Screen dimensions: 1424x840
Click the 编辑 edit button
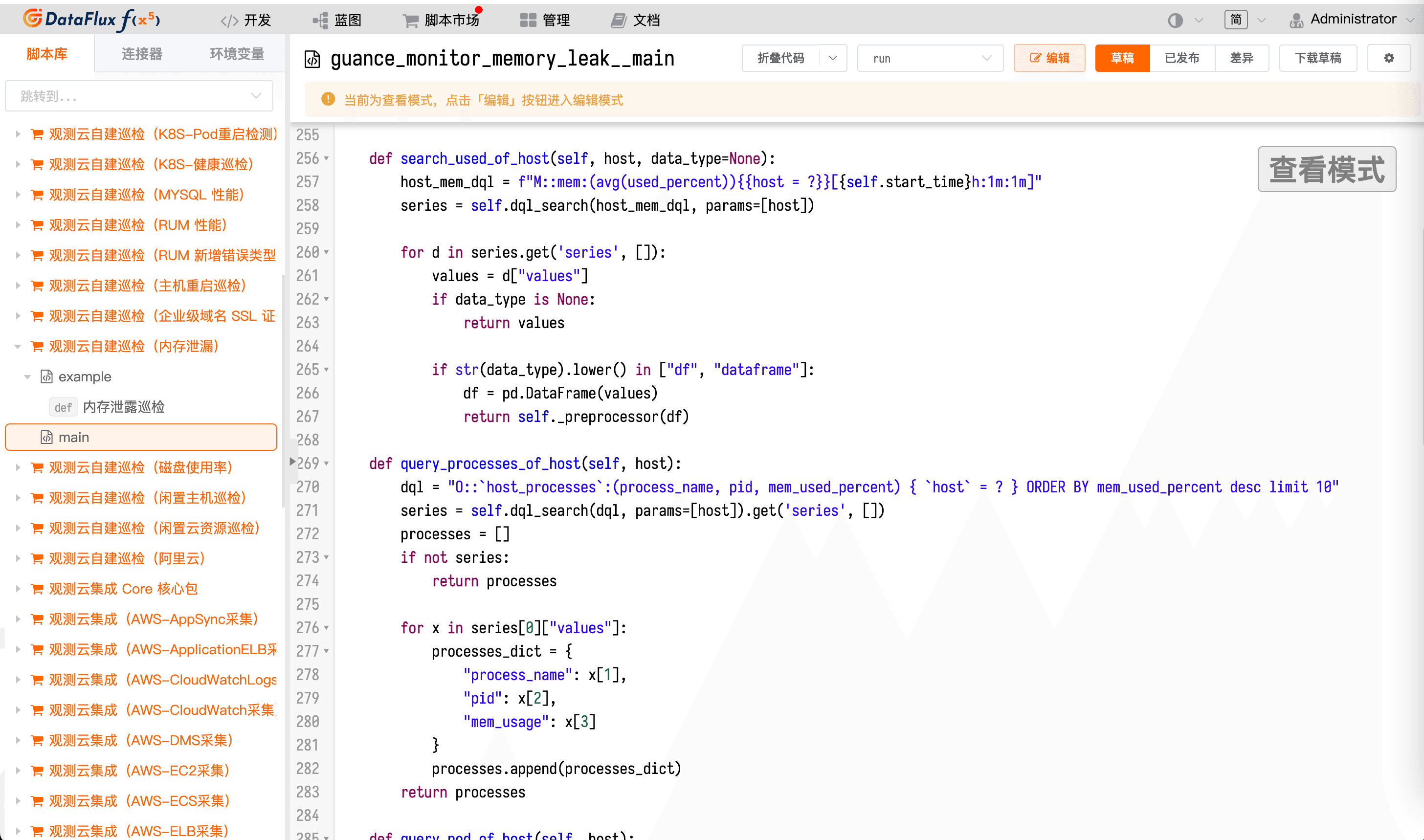point(1049,58)
